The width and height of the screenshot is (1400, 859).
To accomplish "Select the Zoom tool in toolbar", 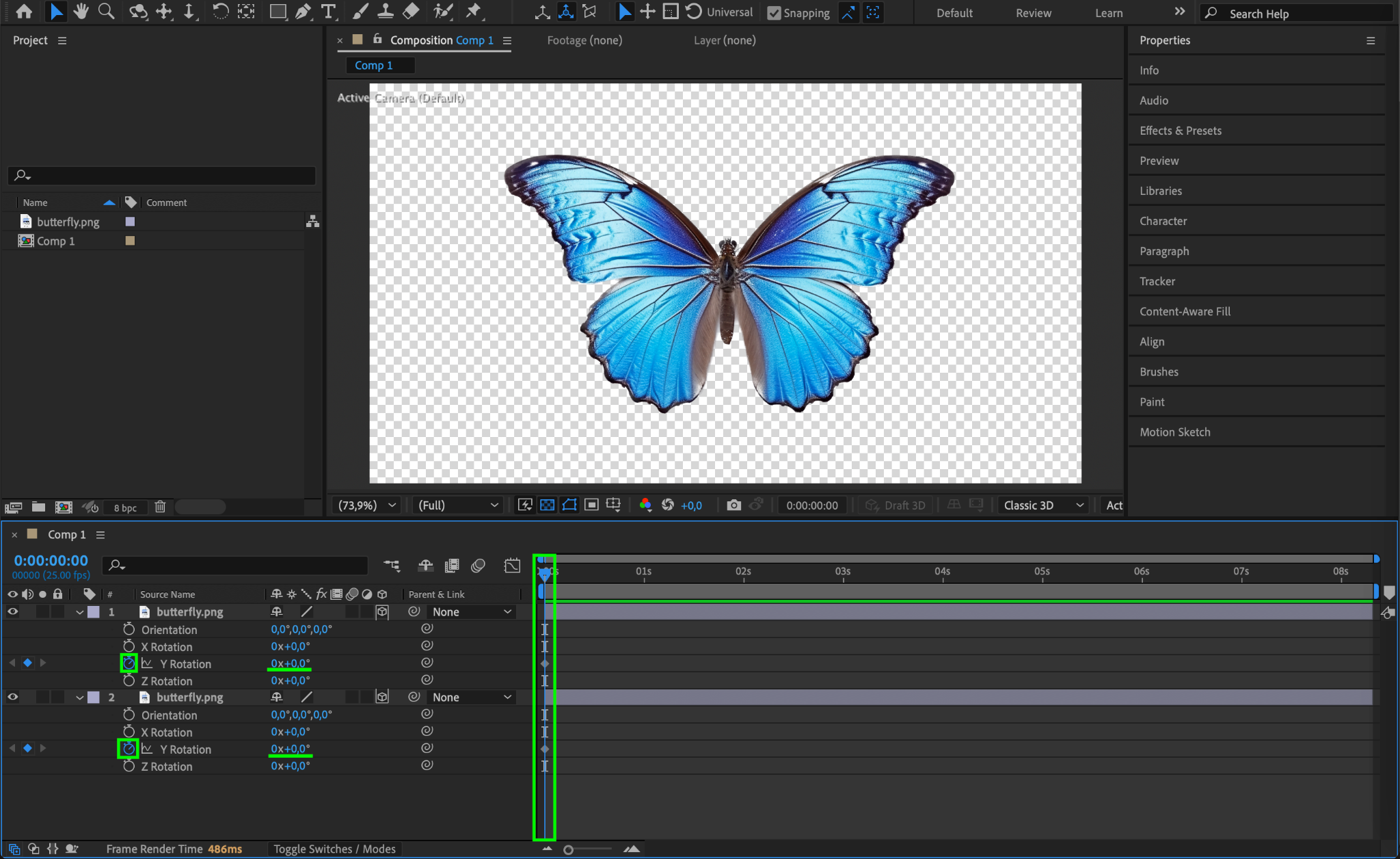I will coord(106,12).
